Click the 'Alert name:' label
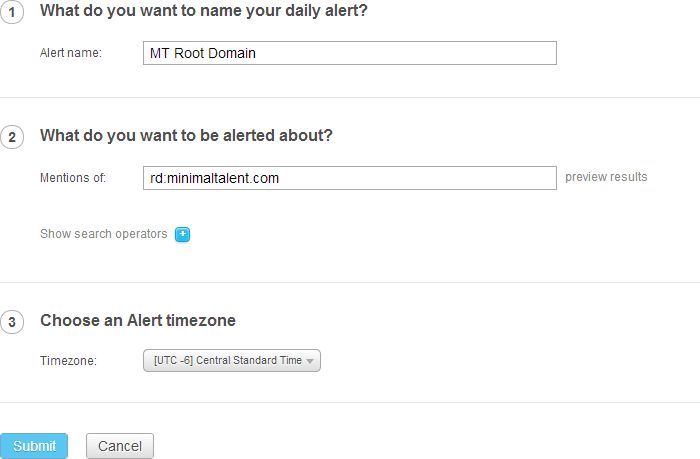The image size is (700, 459). click(x=71, y=53)
